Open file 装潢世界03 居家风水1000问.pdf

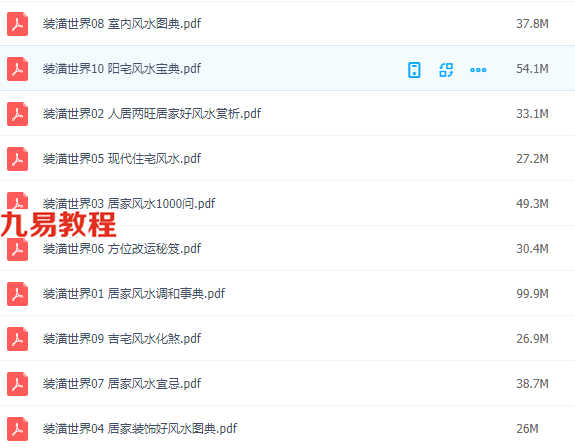tap(129, 203)
